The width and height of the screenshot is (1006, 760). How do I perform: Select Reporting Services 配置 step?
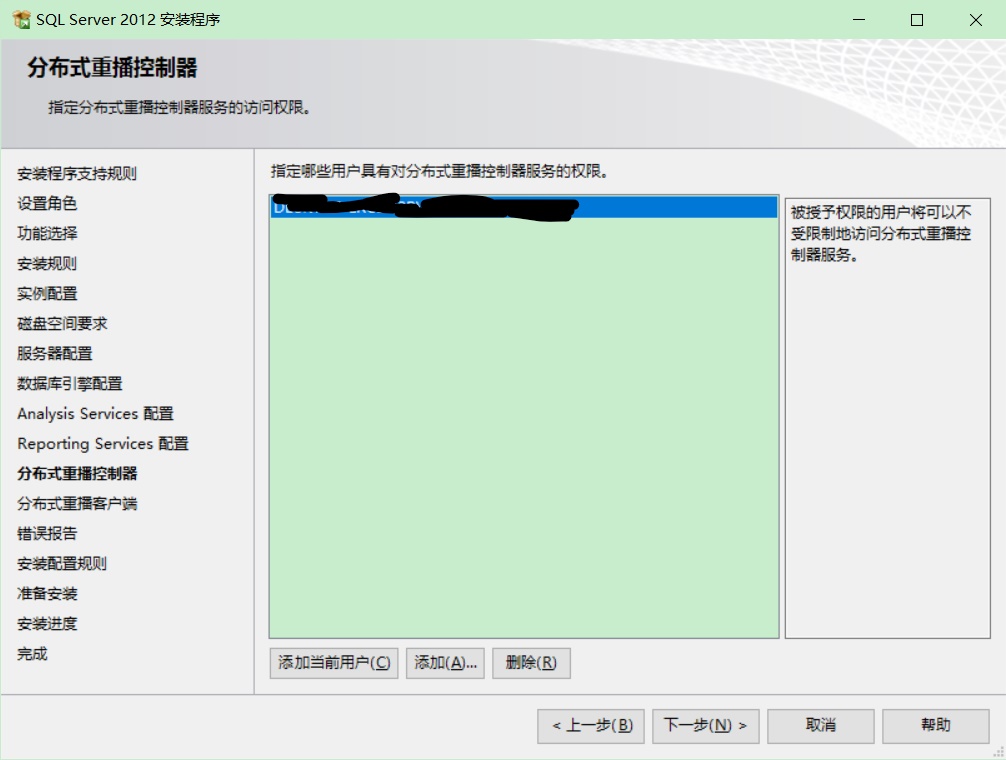coord(103,444)
